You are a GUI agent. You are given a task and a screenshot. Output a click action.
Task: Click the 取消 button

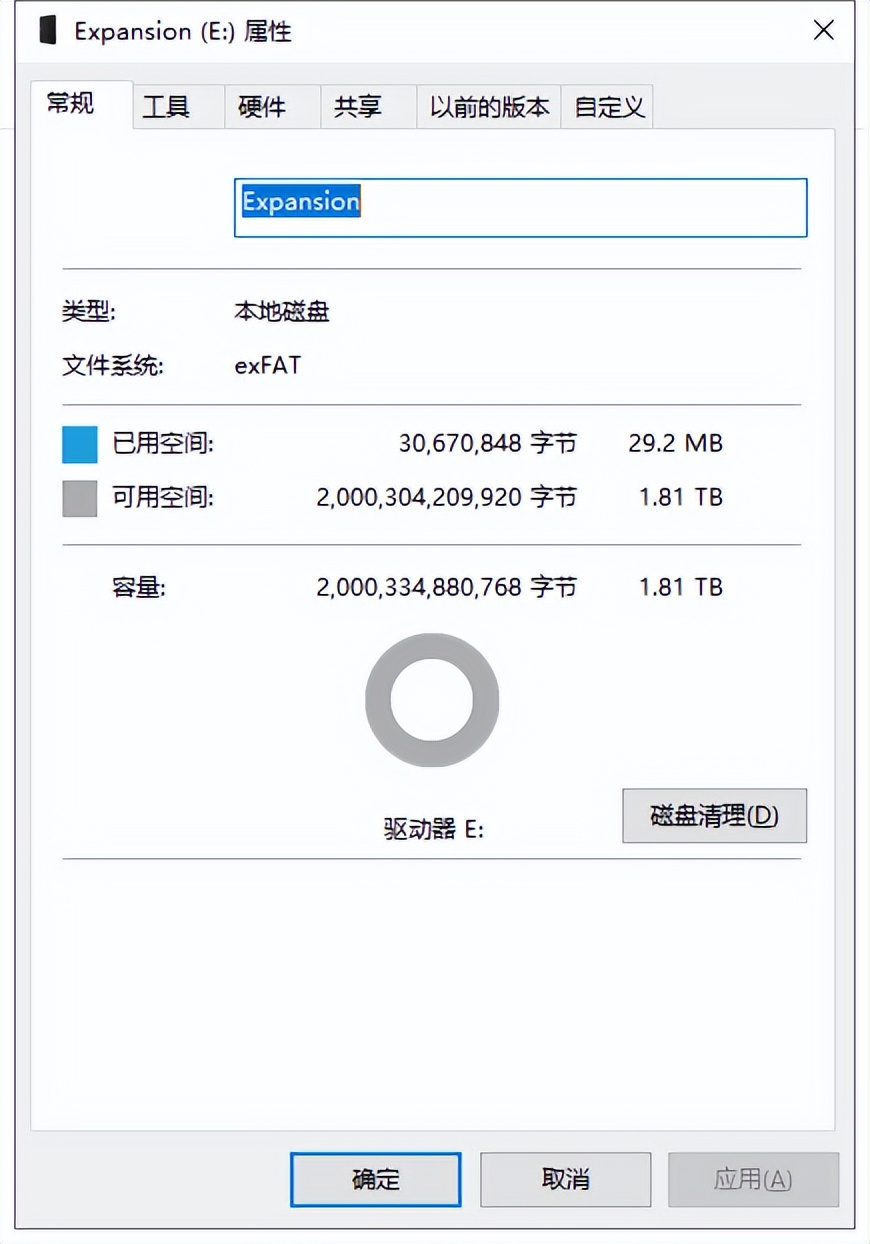565,1179
